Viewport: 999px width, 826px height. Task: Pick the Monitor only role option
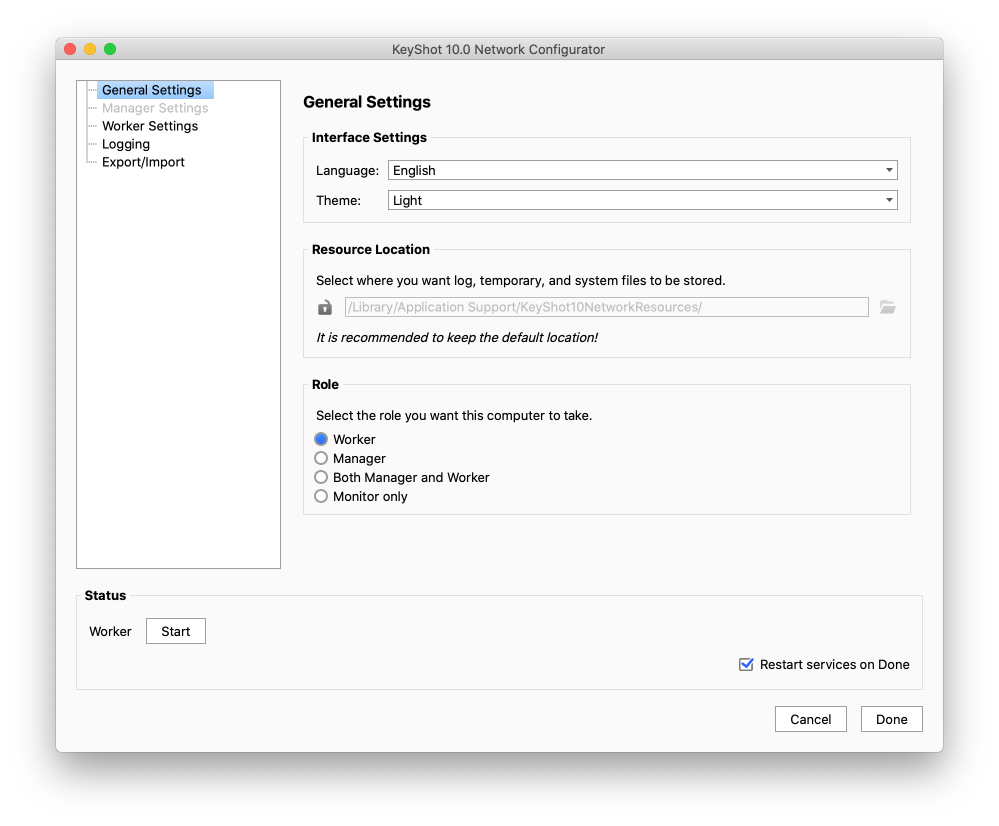(321, 496)
